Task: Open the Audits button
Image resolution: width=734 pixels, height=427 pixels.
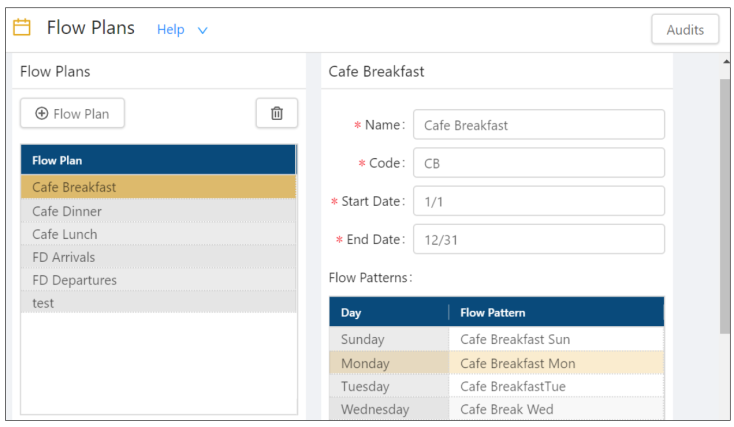Action: 685,30
